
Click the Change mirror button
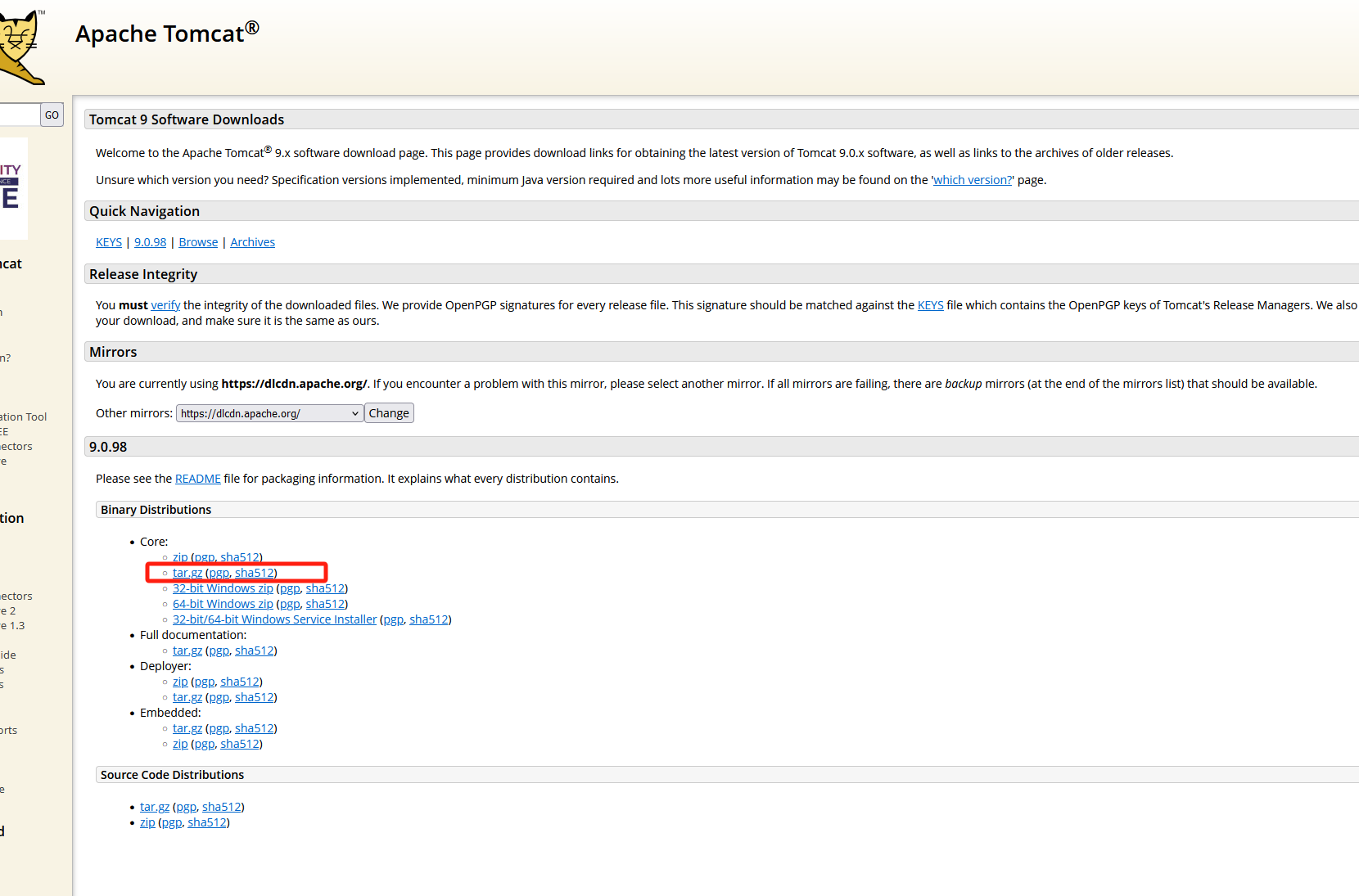click(x=389, y=413)
